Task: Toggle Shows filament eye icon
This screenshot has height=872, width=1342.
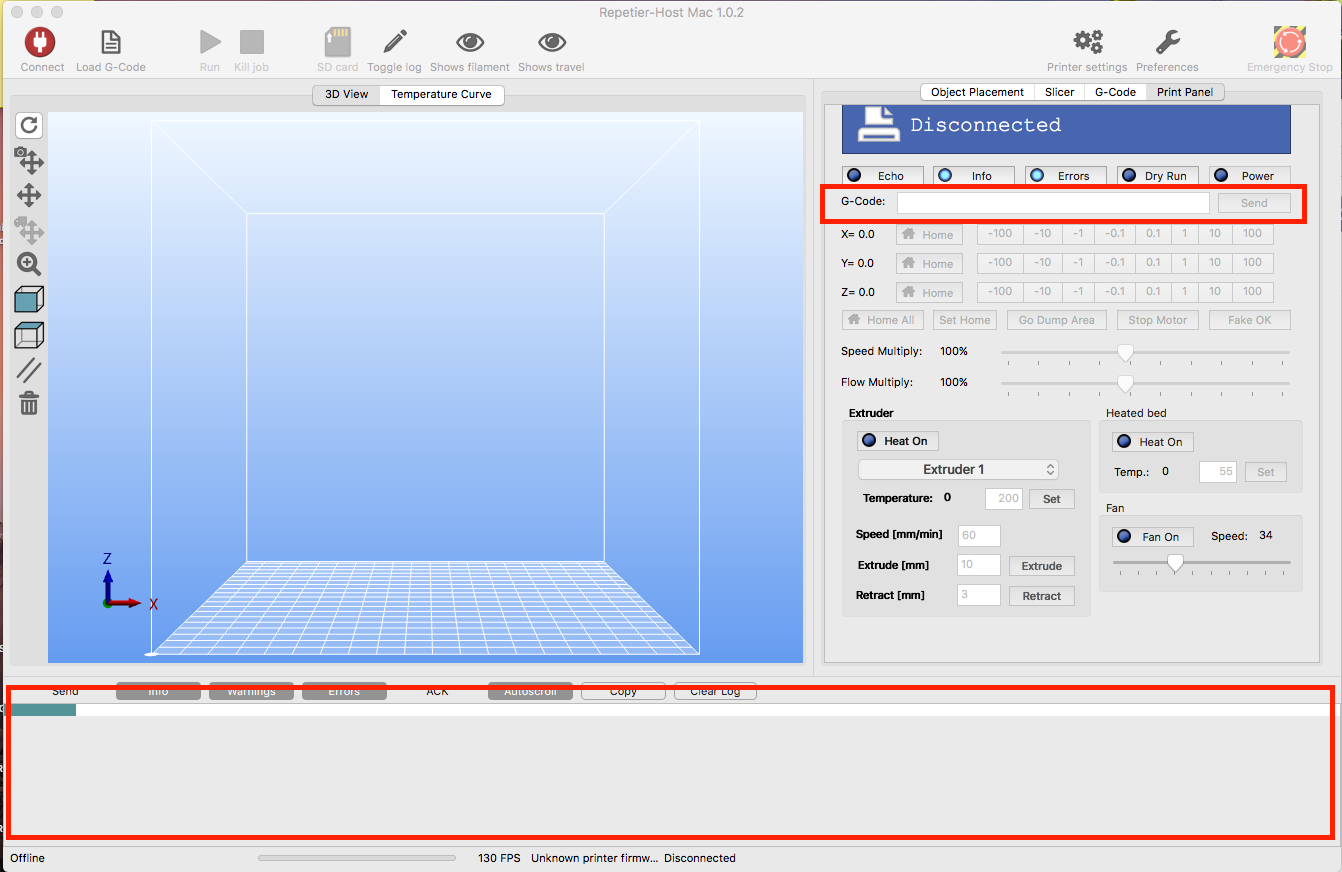Action: click(x=470, y=42)
